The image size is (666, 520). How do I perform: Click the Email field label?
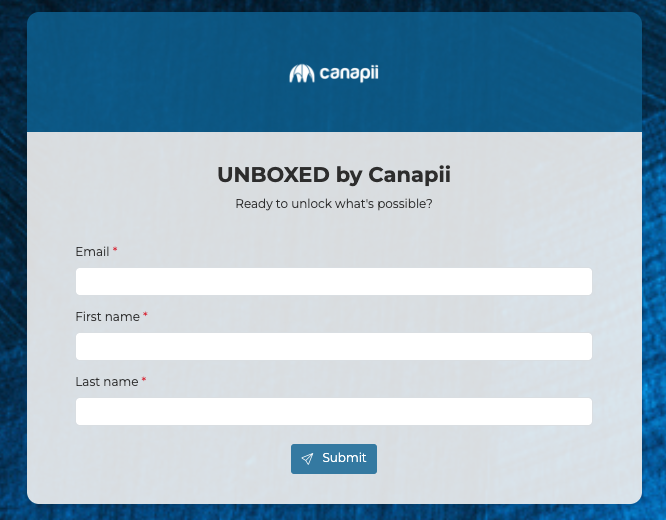click(92, 252)
